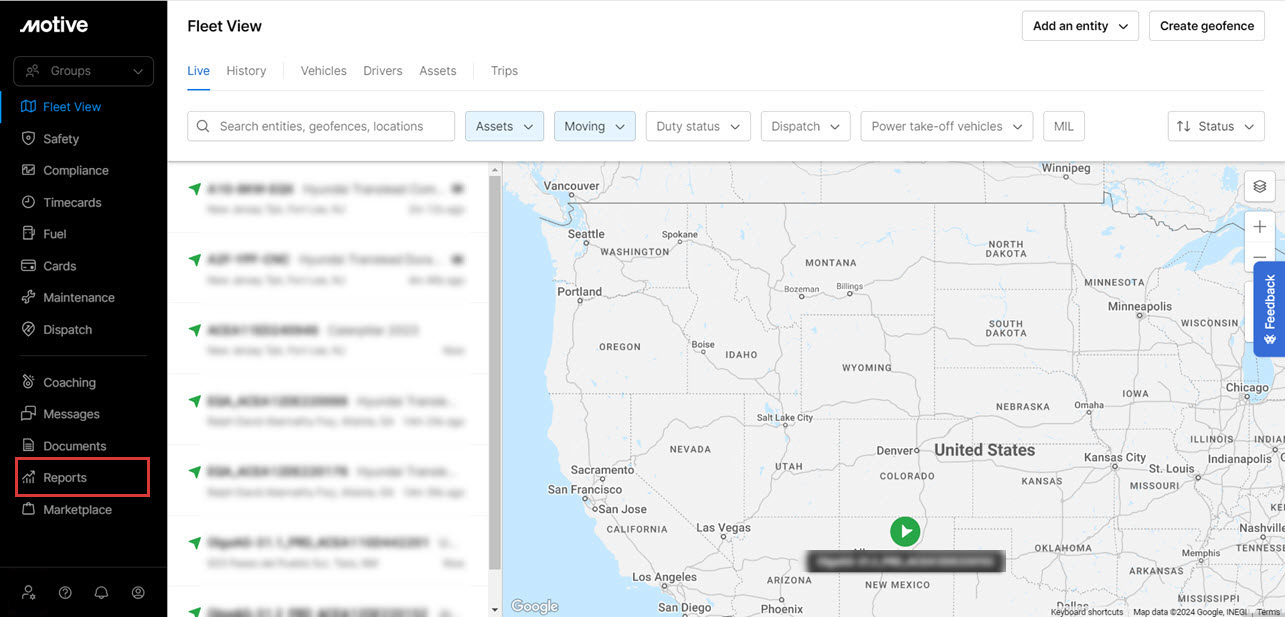Screen dimensions: 1285x617
Task: Expand the Moving filter dropdown
Action: click(594, 126)
